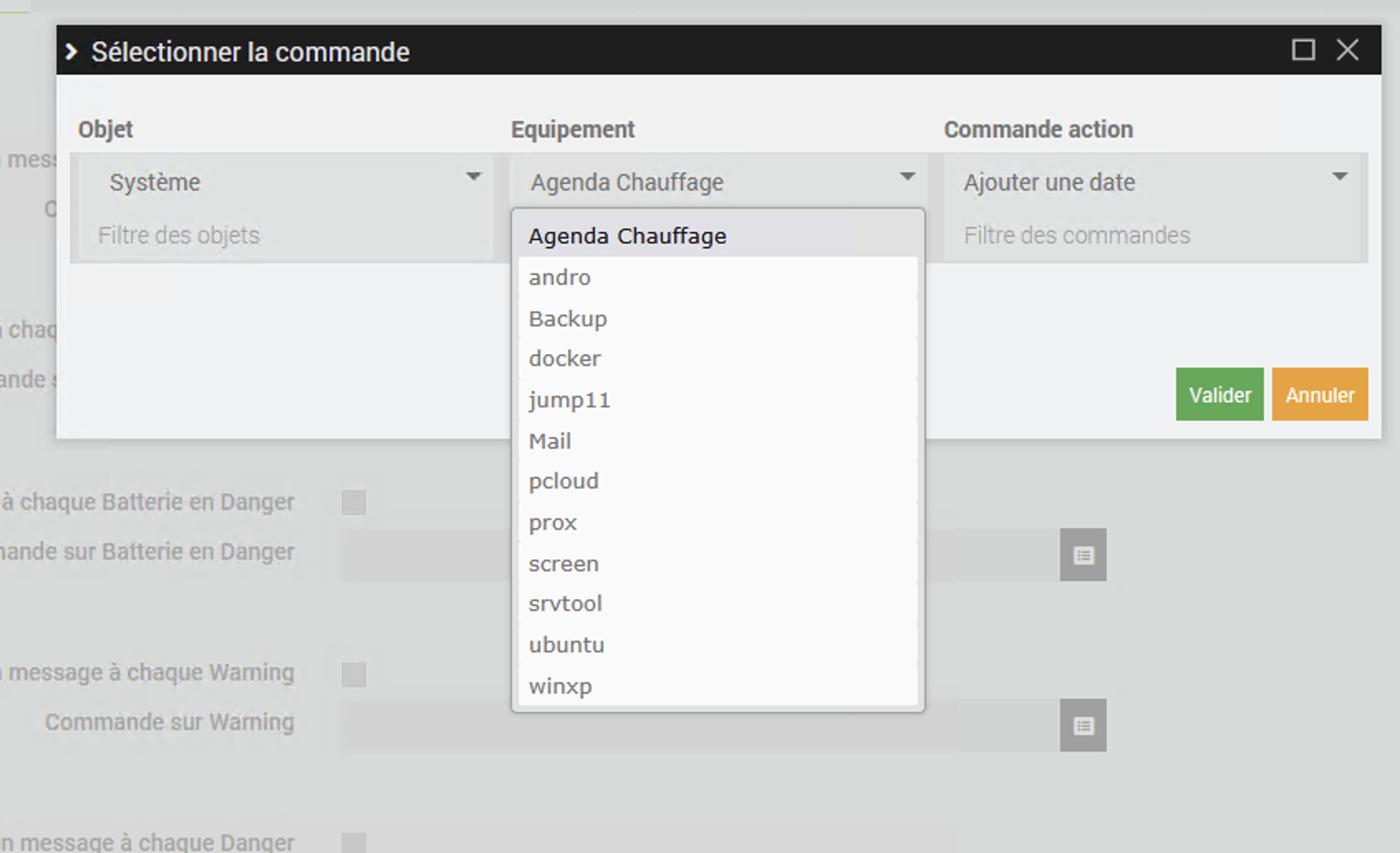Toggle the message à chaque Danger checkbox
The width and height of the screenshot is (1400, 853).
(x=354, y=843)
